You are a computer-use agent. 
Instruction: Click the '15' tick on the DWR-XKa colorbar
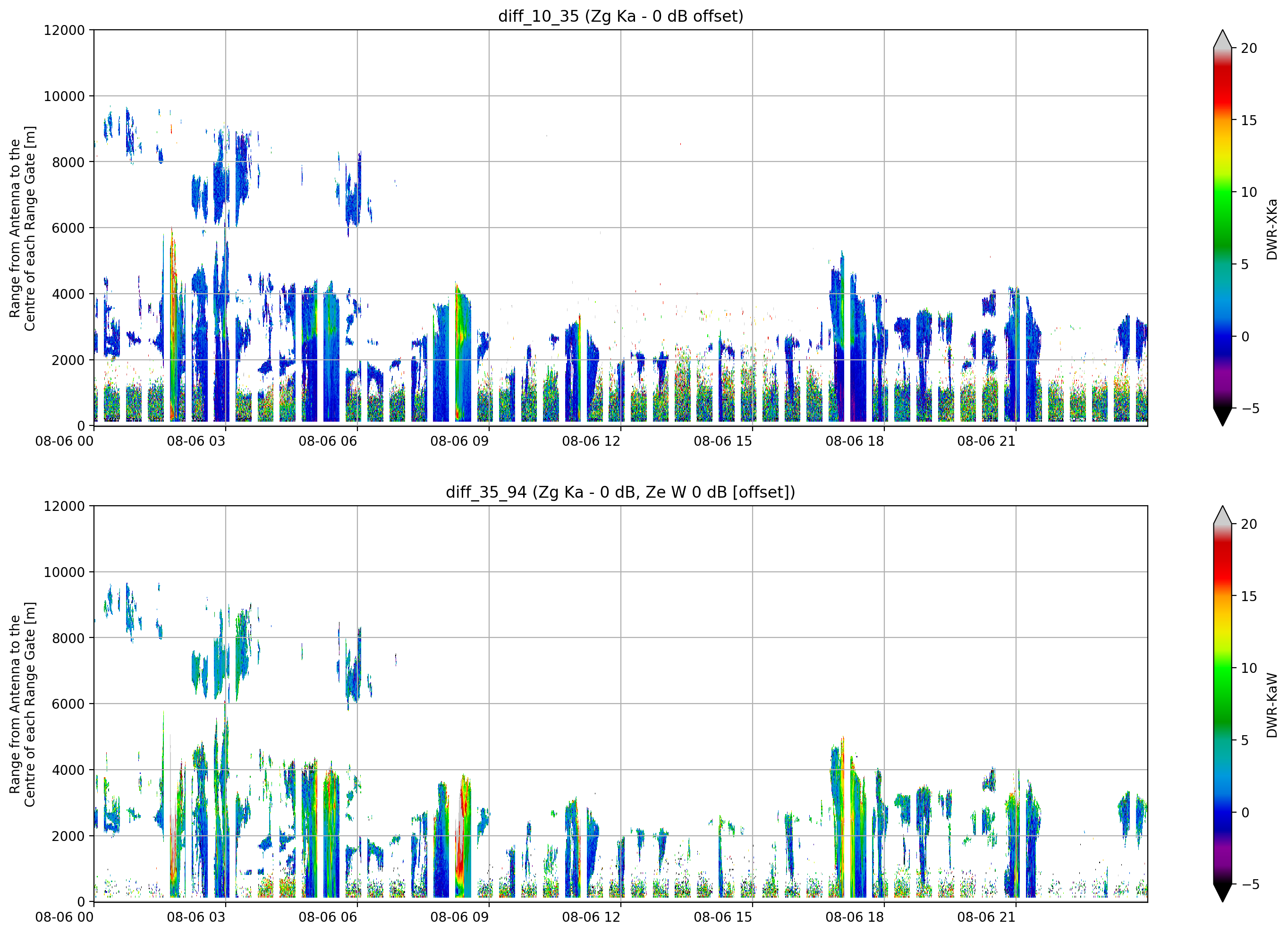point(1249,120)
